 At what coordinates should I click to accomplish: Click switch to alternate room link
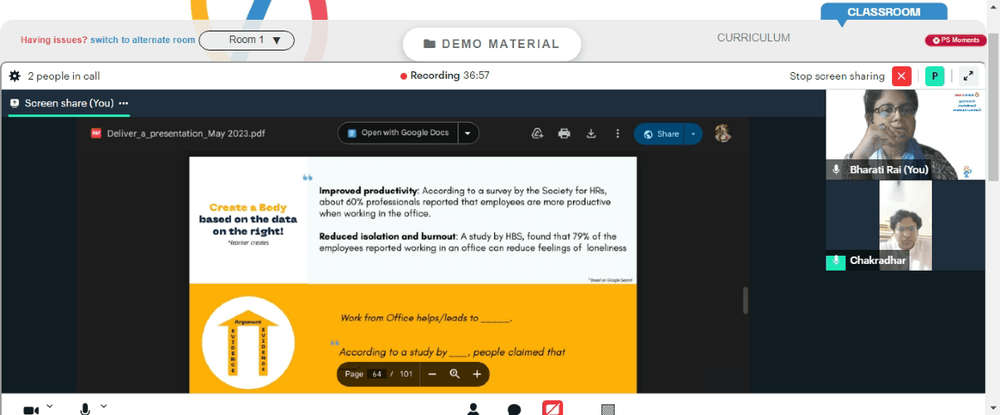142,40
